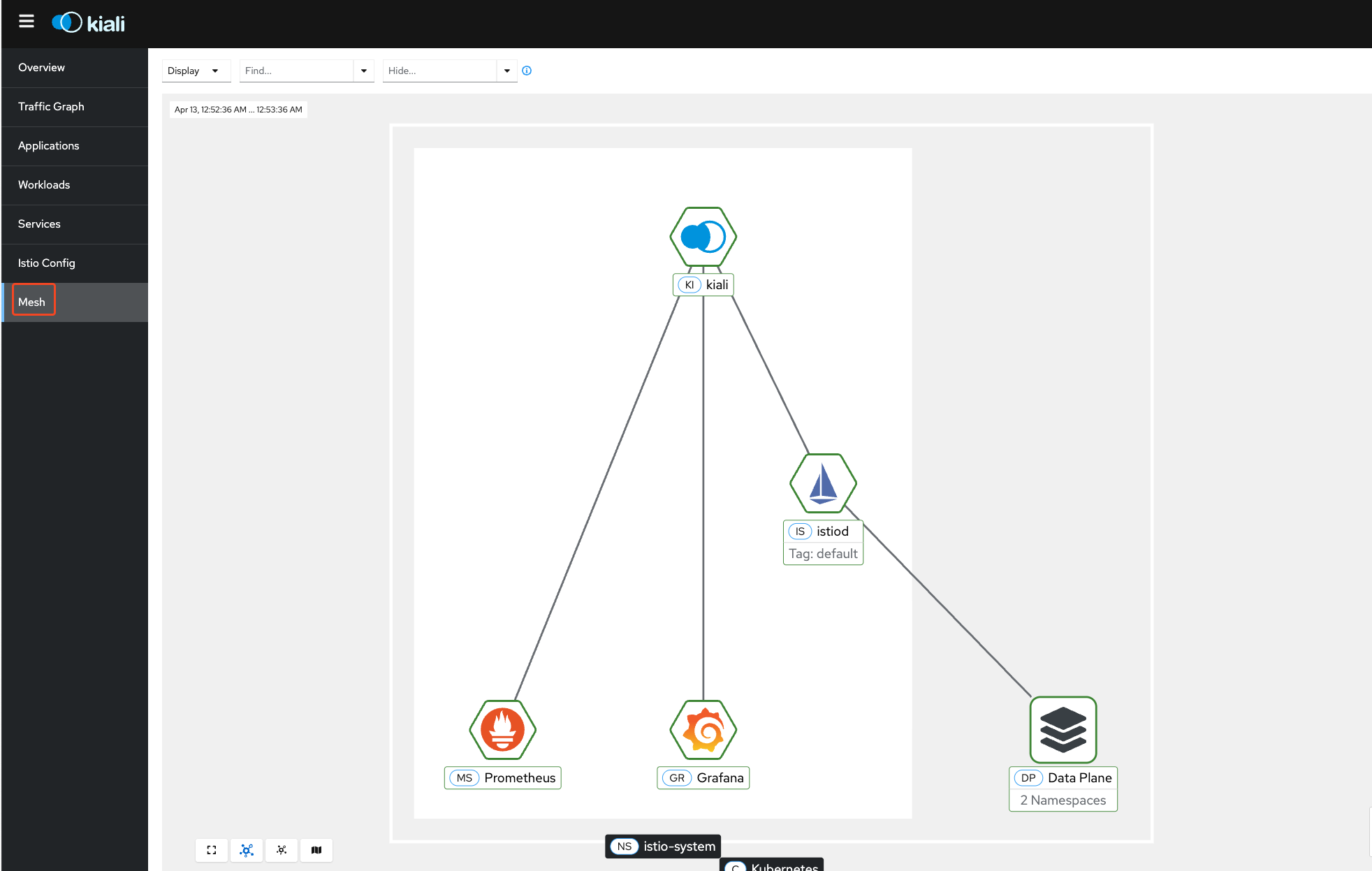This screenshot has height=871, width=1372.
Task: Click the istio-system namespace label
Action: (x=663, y=847)
